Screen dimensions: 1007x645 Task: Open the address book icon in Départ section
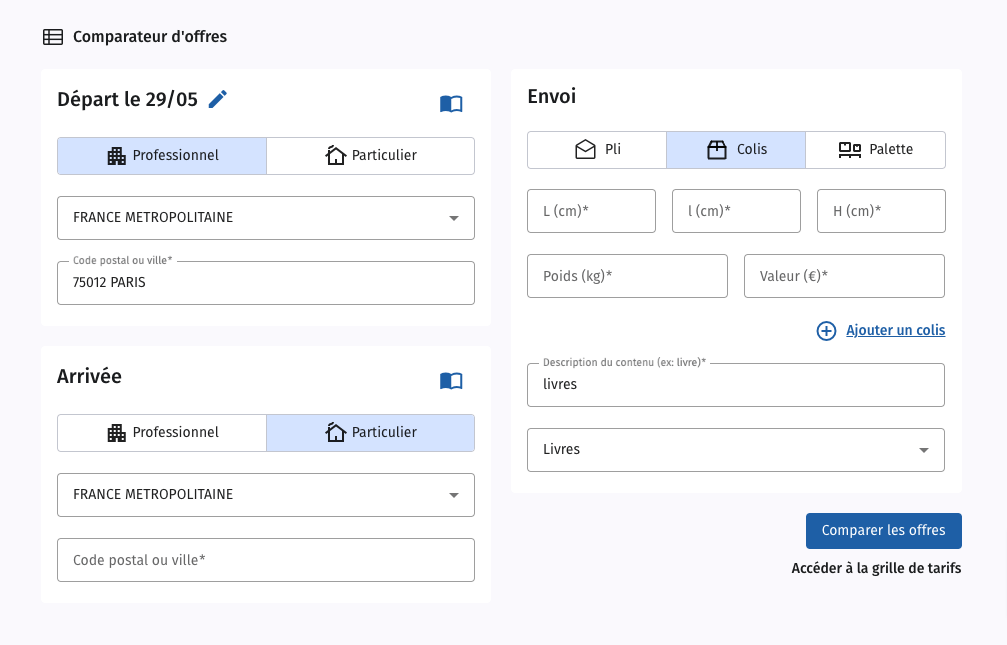(451, 103)
